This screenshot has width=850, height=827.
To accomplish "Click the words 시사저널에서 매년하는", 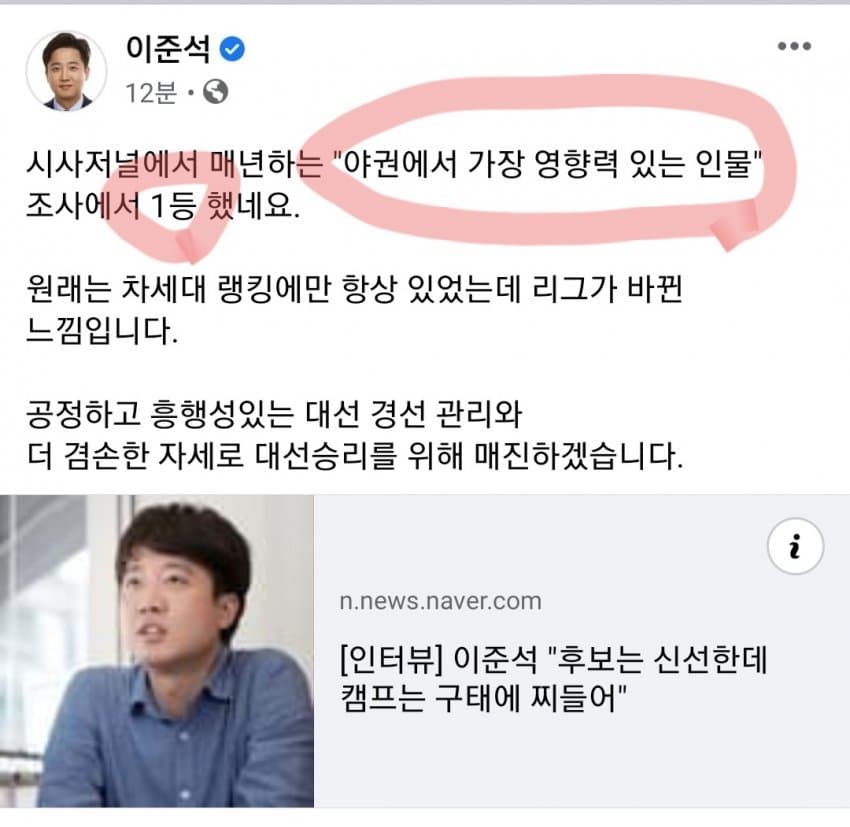I will [x=174, y=164].
